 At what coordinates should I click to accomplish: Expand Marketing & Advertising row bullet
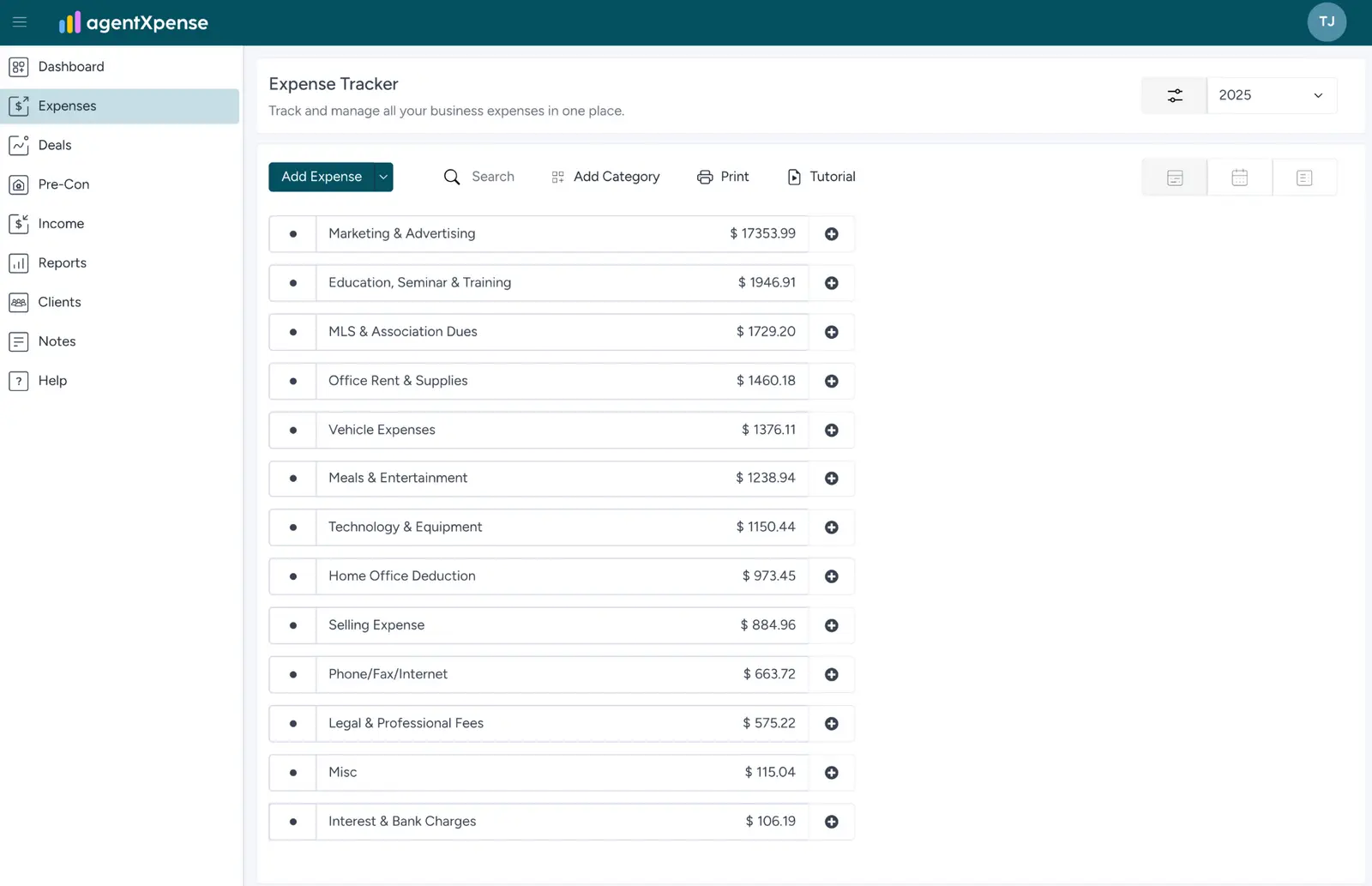pos(293,234)
